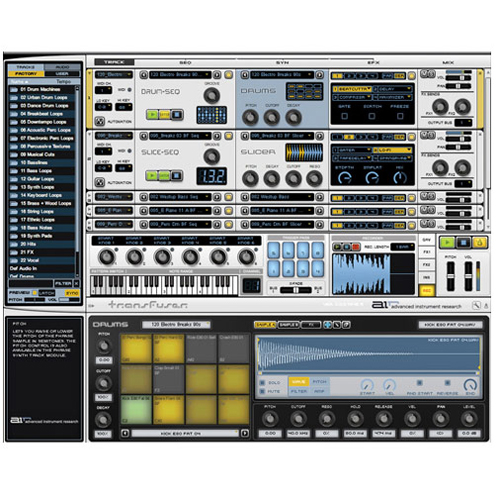Image resolution: width=500 pixels, height=500 pixels.
Task: Open the 120_Electro track name dropdown
Action: tap(114, 75)
